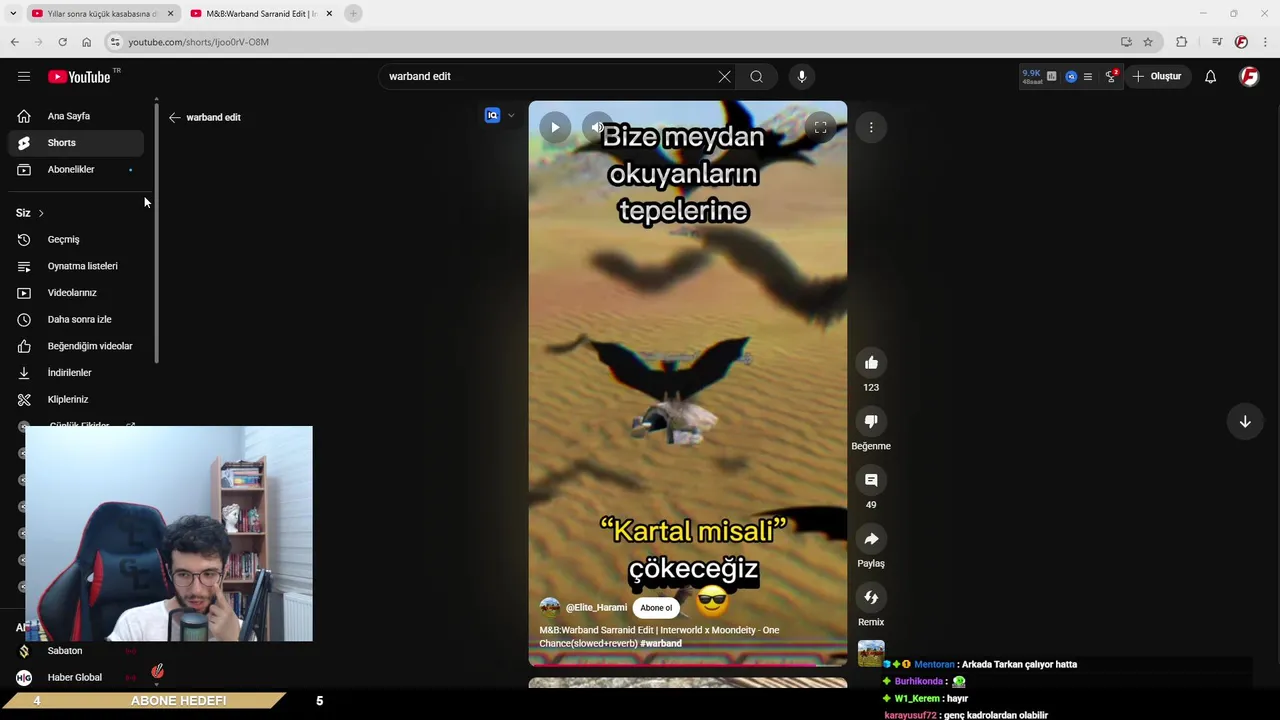Open the extension list menu icon in header
Viewport: 1280px width, 720px height.
pos(1088,76)
